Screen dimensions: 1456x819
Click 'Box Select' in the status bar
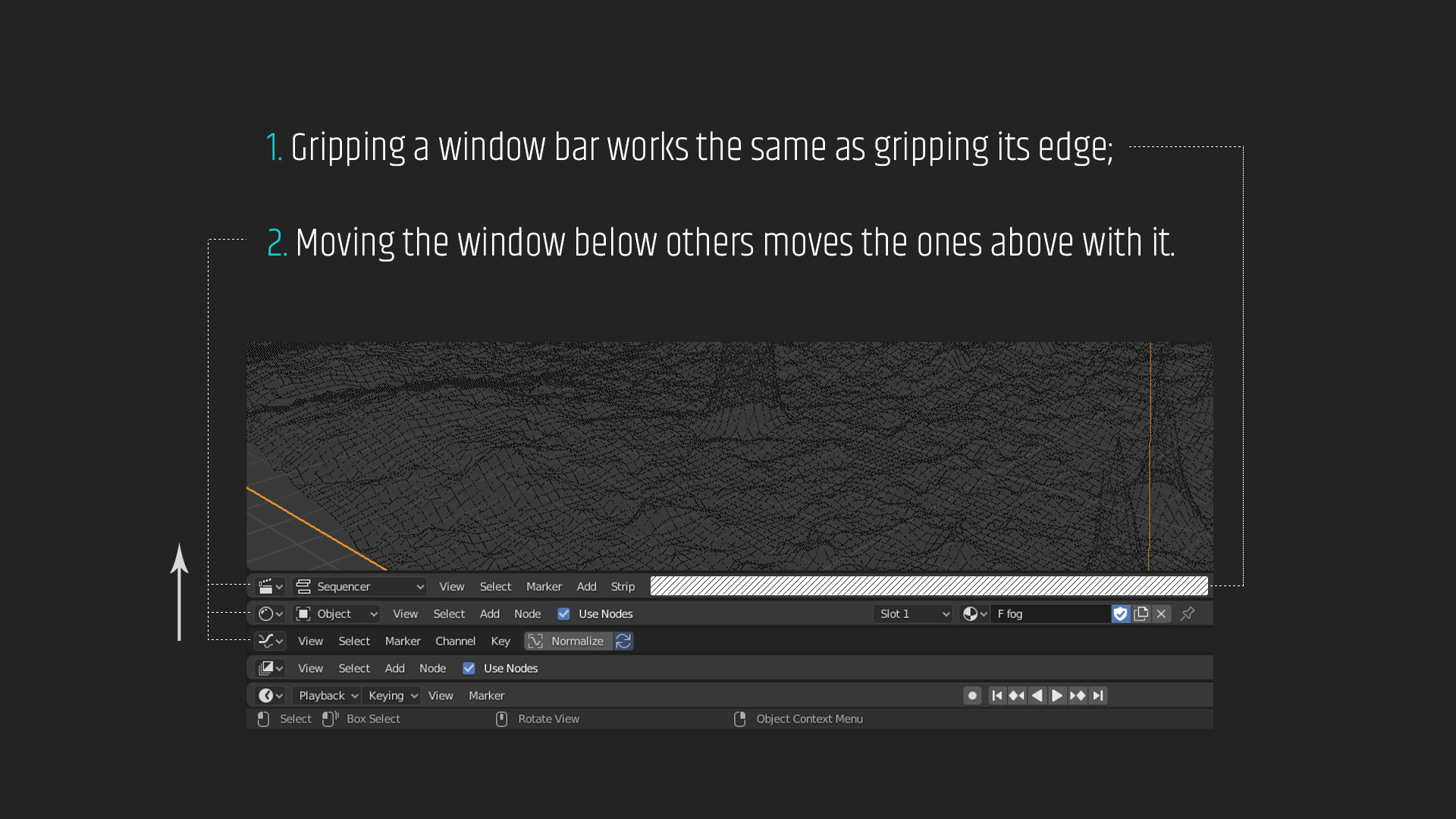[373, 719]
